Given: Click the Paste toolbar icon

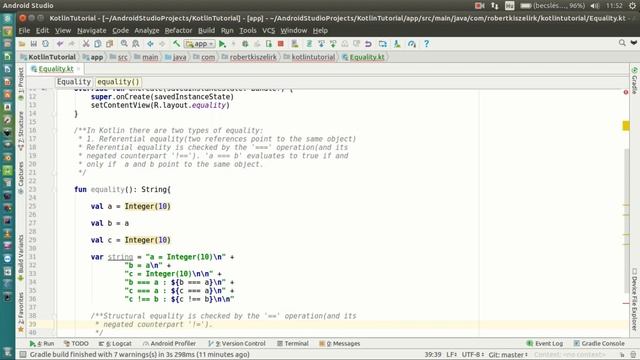Looking at the screenshot, I should tap(109, 44).
